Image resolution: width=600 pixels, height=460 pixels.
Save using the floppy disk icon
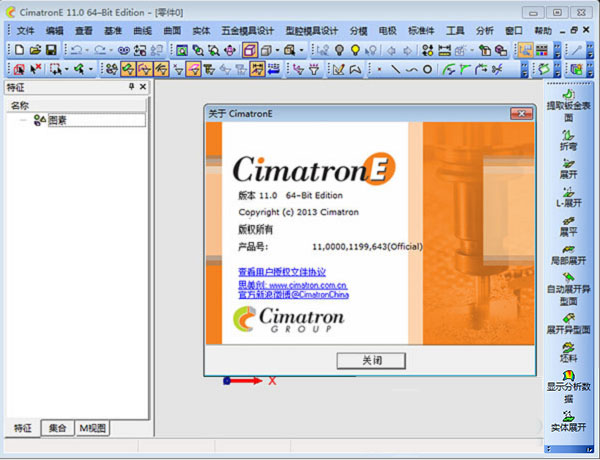pos(51,50)
